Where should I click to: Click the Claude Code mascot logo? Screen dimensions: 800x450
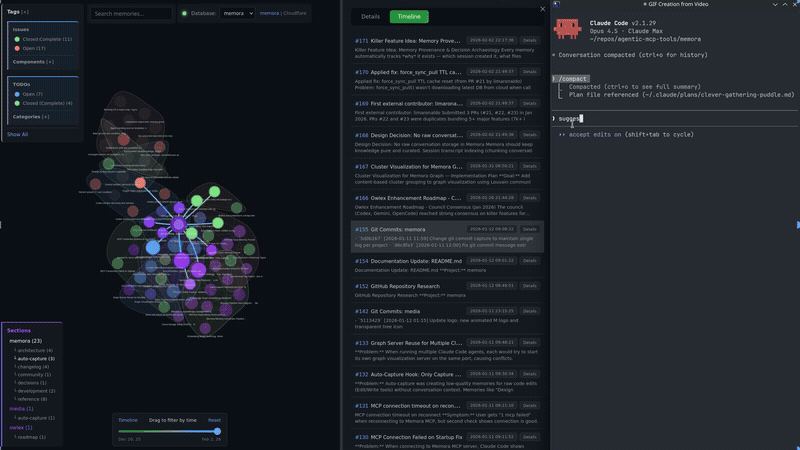pos(567,29)
